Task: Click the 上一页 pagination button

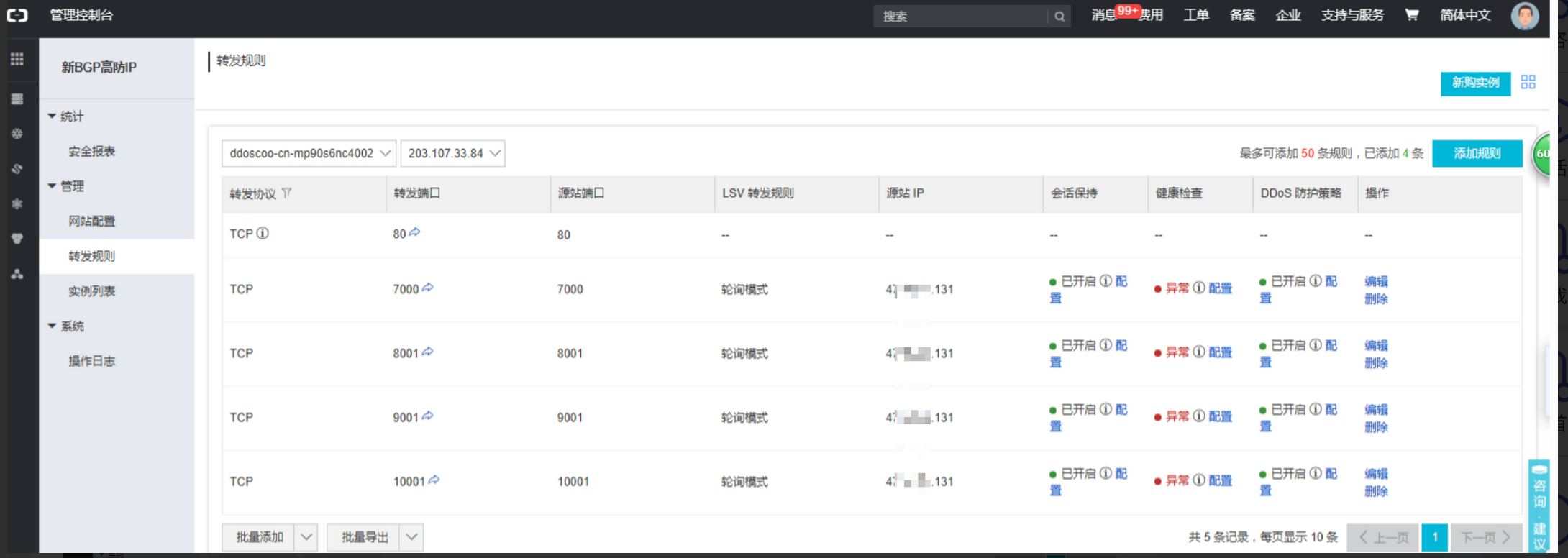Action: click(x=1382, y=537)
